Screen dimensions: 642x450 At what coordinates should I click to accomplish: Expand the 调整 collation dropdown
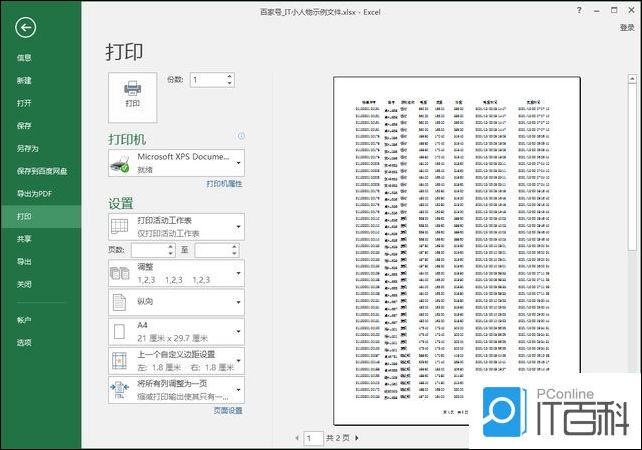click(176, 273)
